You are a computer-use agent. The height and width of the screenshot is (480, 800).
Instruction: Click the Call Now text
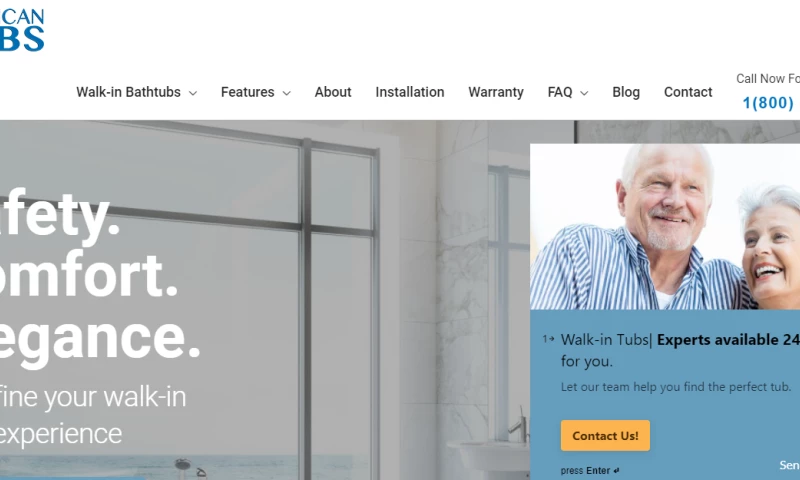768,79
